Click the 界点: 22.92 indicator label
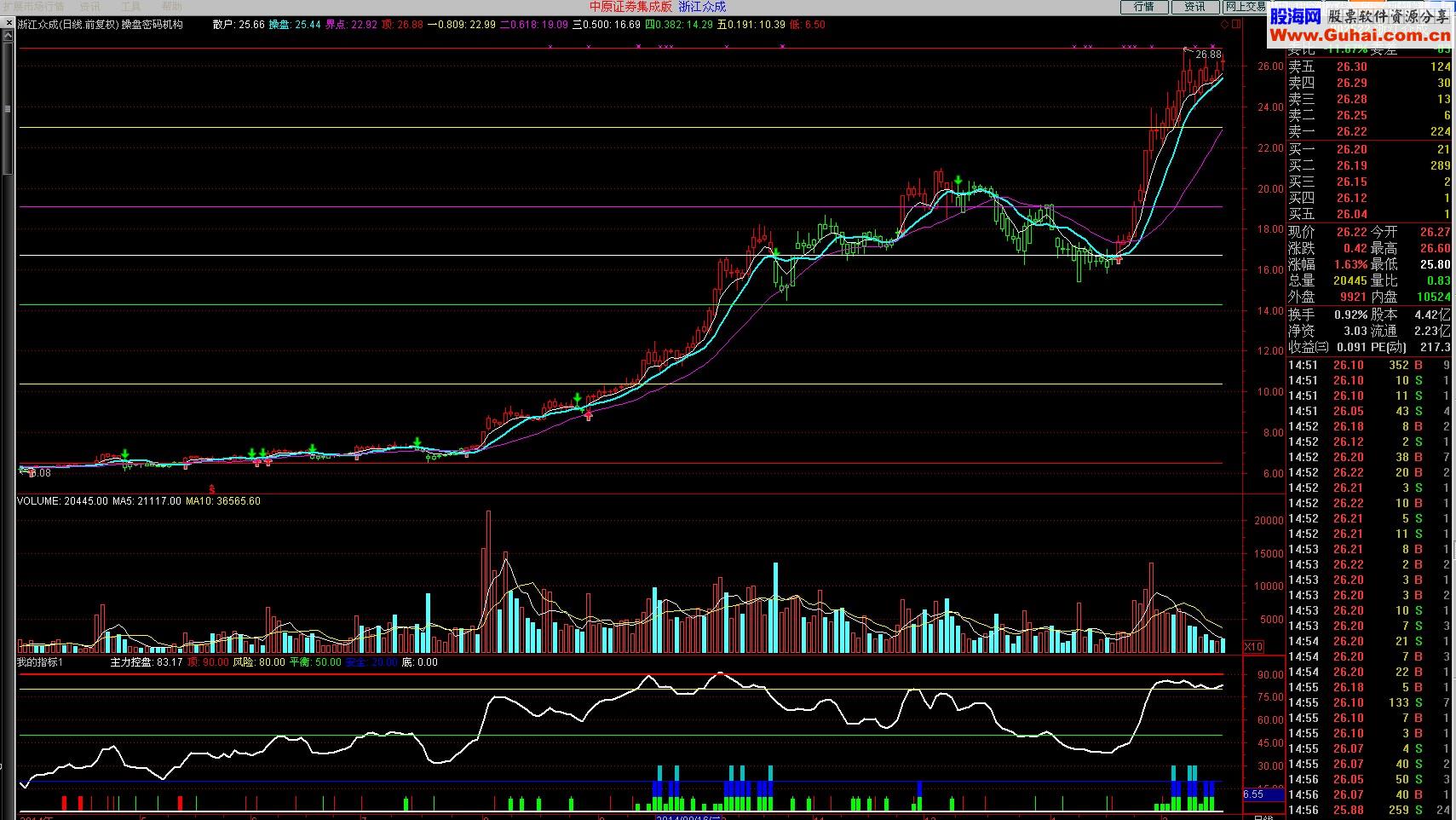The height and width of the screenshot is (820, 1456). point(351,25)
